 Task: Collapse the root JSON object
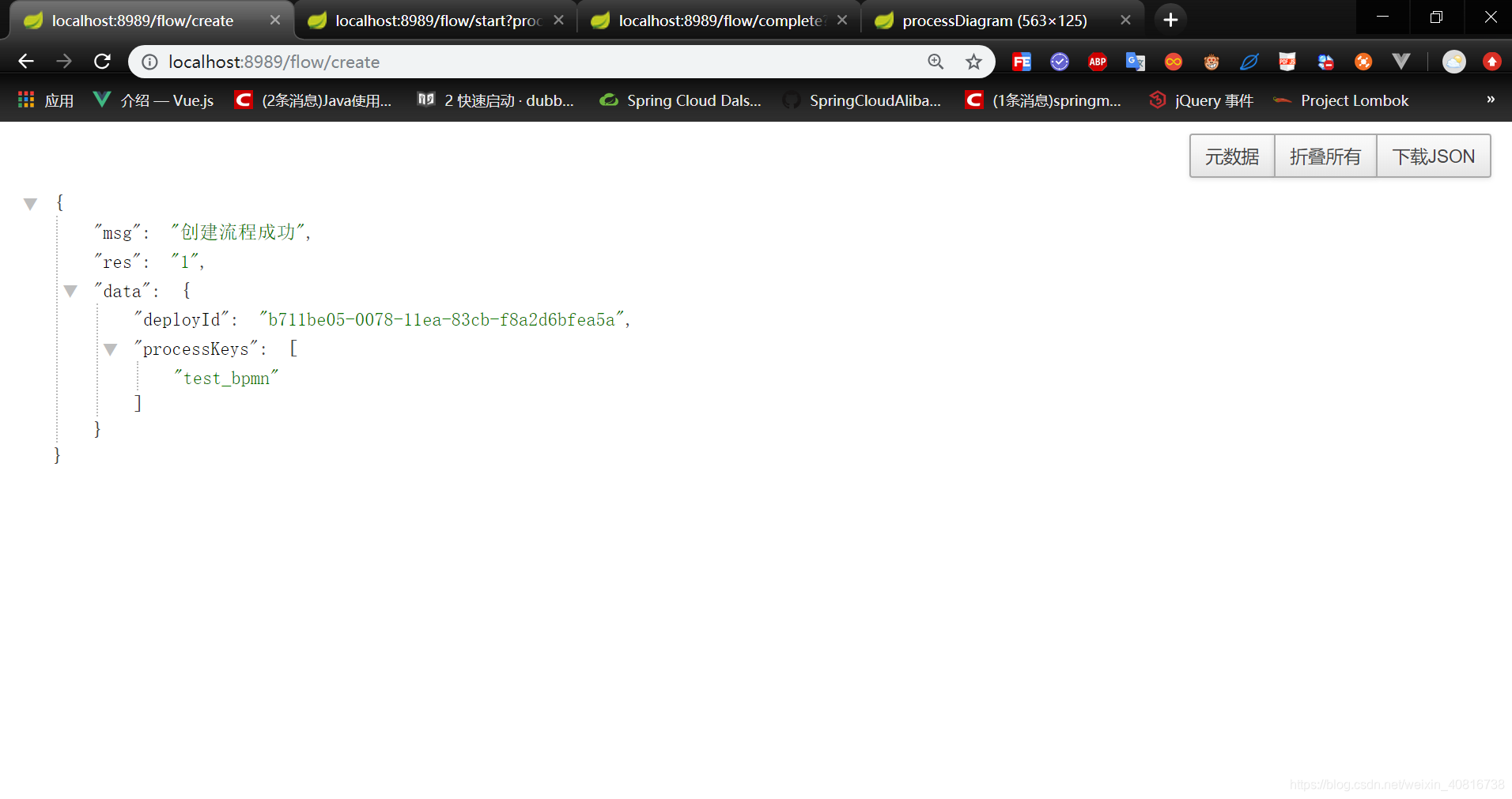point(30,204)
